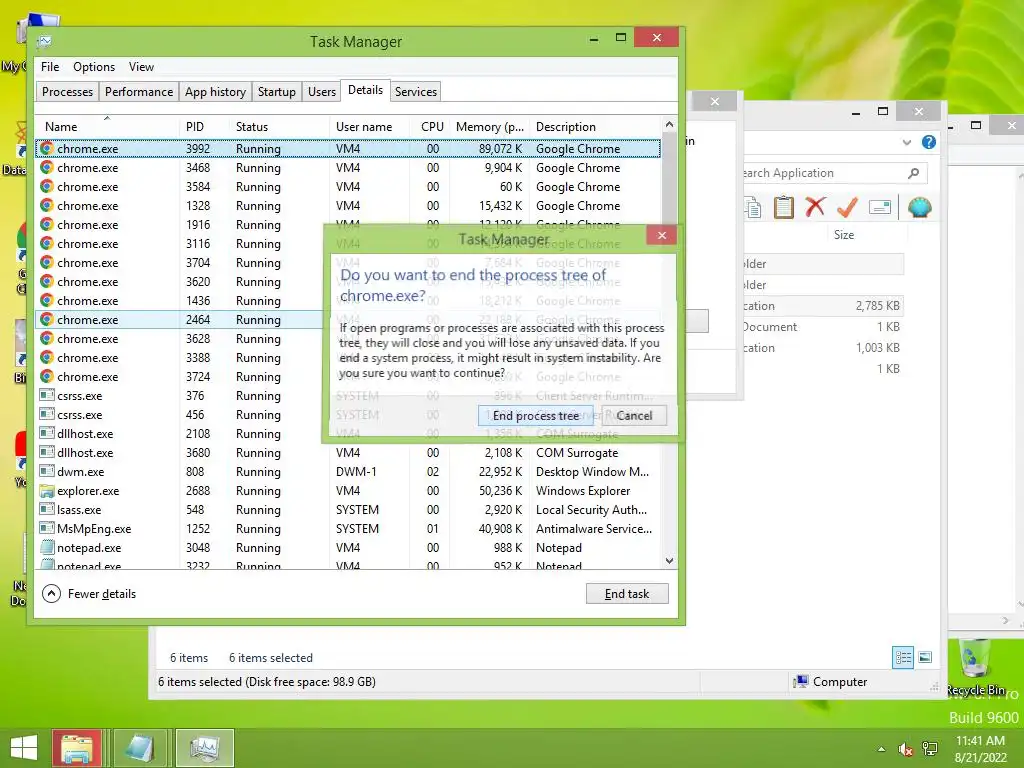This screenshot has height=768, width=1024.
Task: Open Task Manager taskbar button
Action: pyautogui.click(x=204, y=748)
